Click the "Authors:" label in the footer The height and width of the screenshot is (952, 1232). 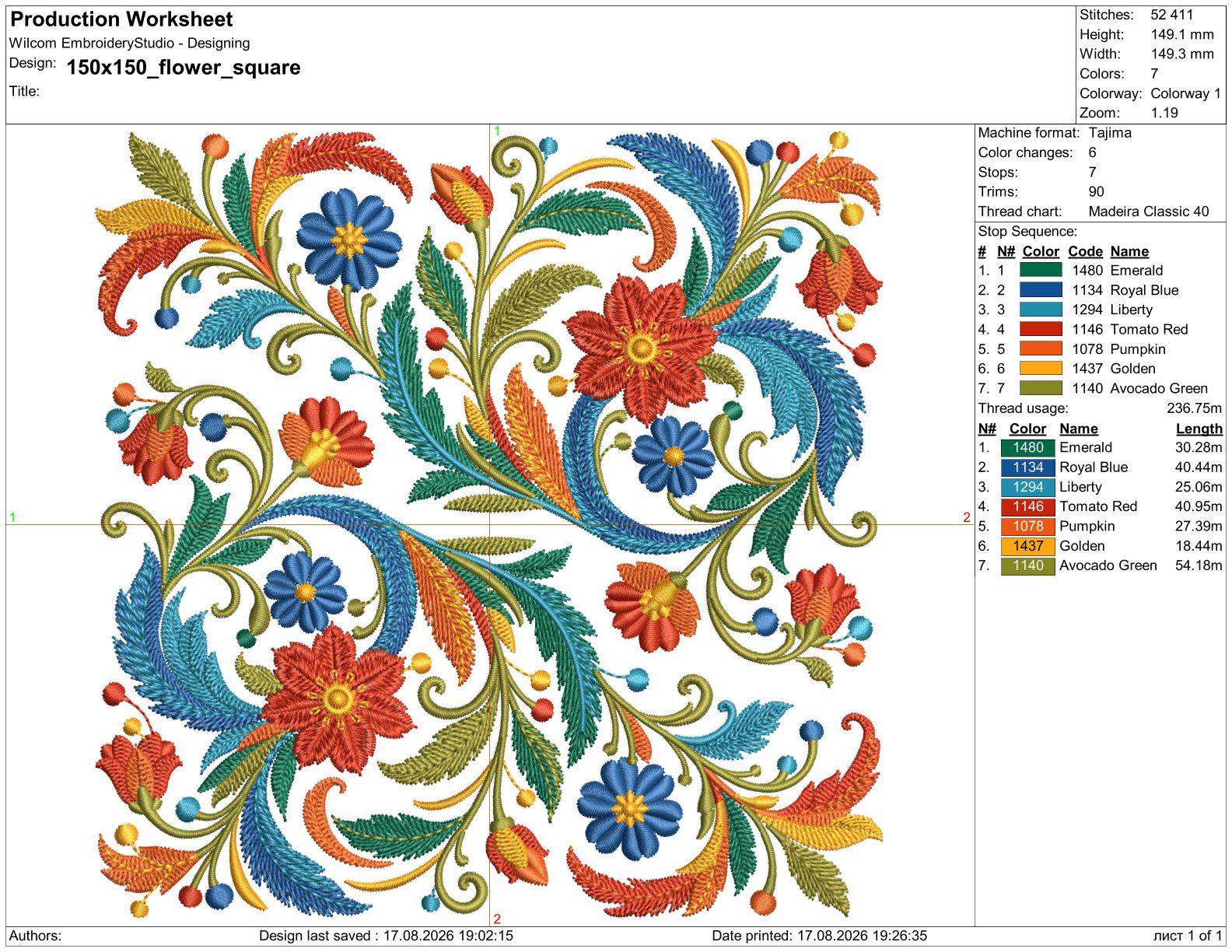36,936
